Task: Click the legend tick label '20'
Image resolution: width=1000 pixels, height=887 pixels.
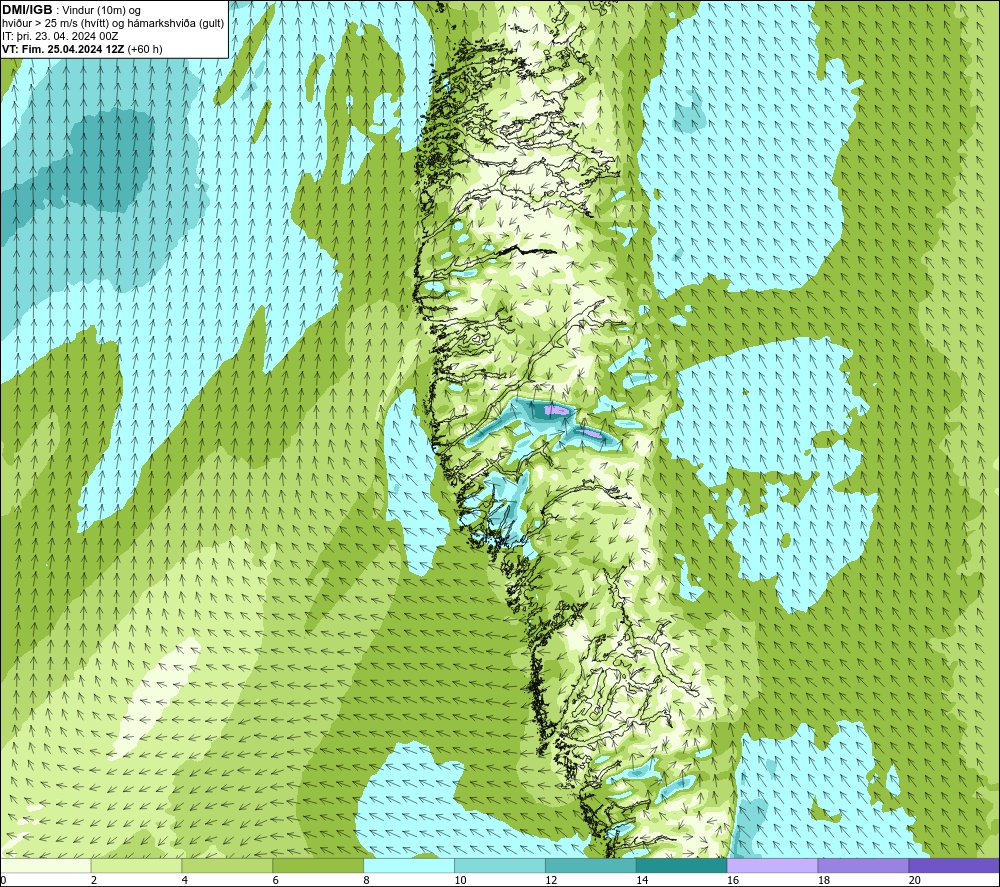Action: pos(914,880)
